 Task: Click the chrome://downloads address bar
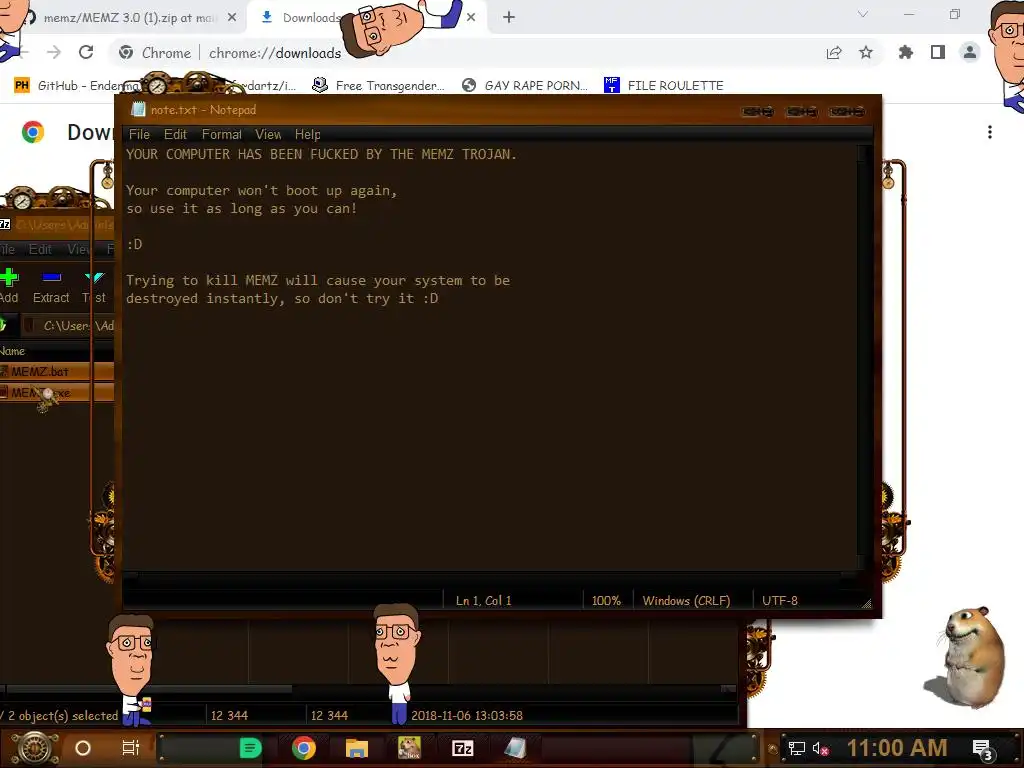coord(275,53)
